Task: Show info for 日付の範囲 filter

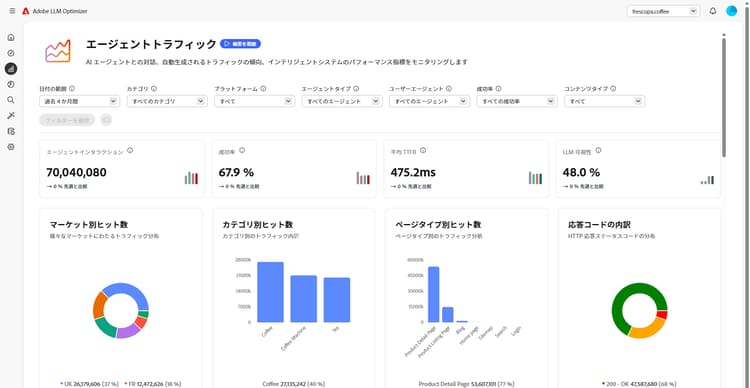Action: (72, 89)
